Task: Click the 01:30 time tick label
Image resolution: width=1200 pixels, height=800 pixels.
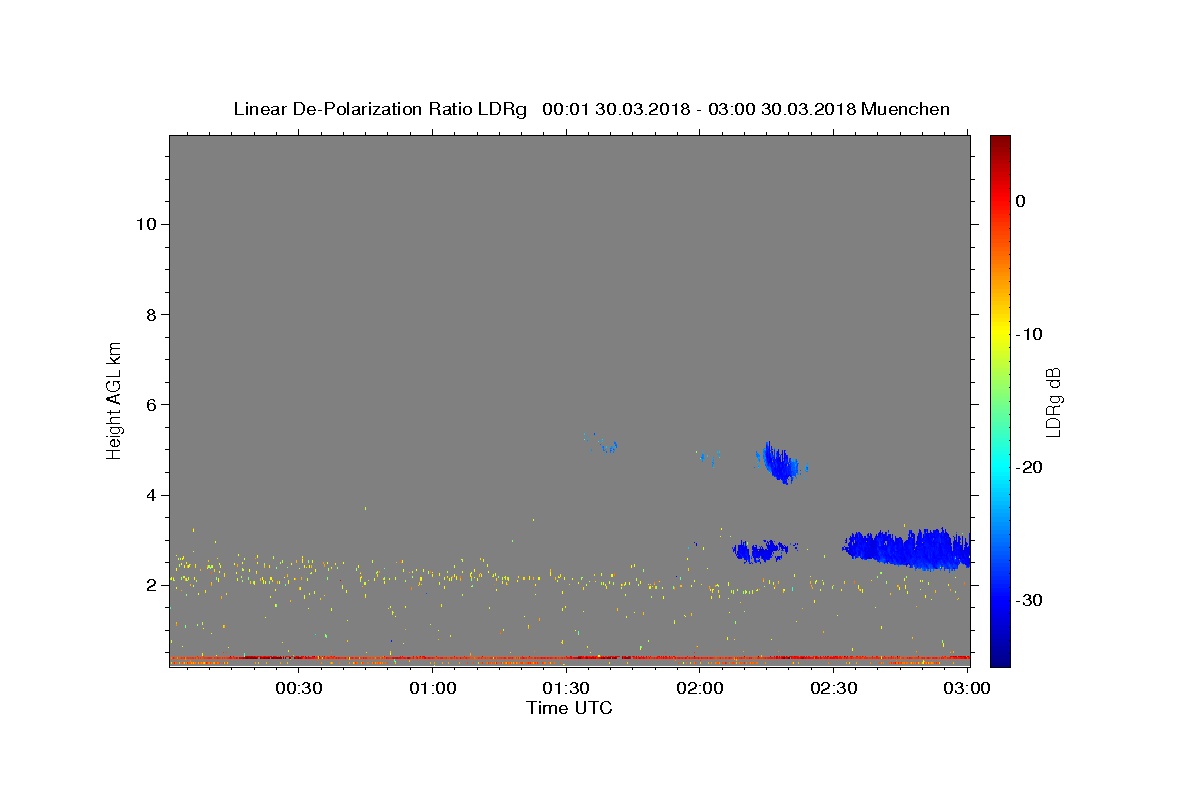Action: click(566, 689)
